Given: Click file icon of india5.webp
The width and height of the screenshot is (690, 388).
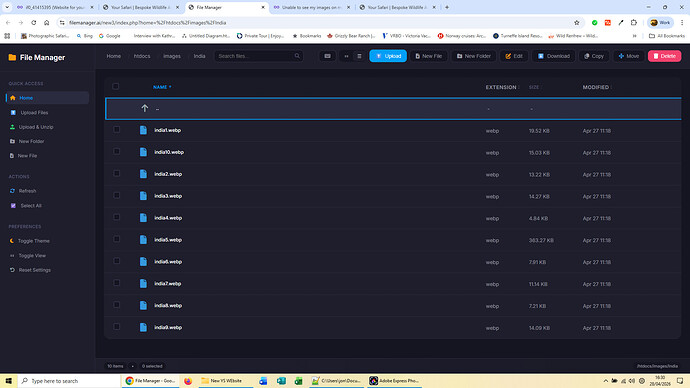Looking at the screenshot, I should (143, 240).
